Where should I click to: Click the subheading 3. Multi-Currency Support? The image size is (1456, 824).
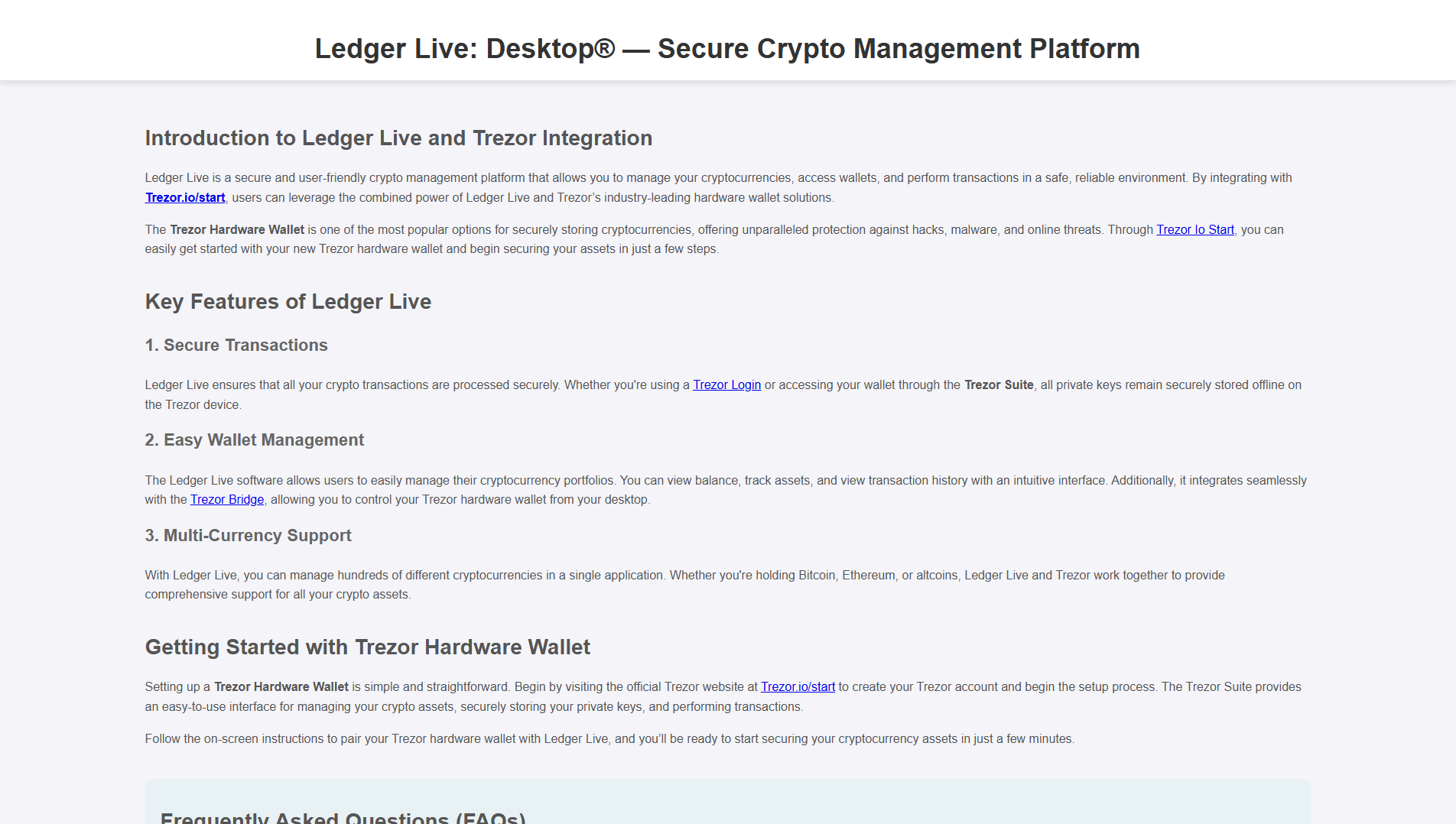click(249, 535)
